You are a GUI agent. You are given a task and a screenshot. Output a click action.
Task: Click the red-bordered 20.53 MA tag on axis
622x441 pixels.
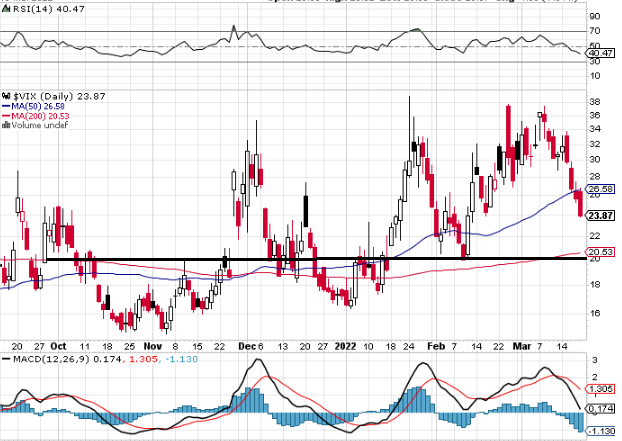pyautogui.click(x=601, y=252)
